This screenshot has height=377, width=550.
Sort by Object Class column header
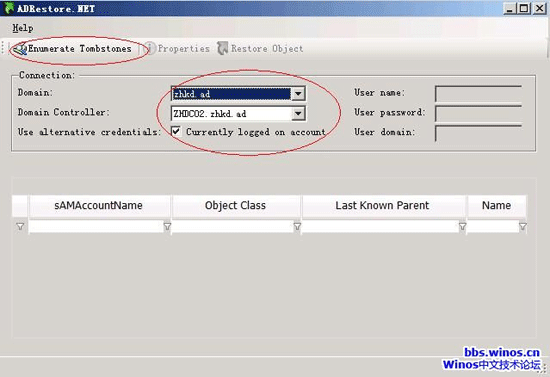(x=236, y=206)
